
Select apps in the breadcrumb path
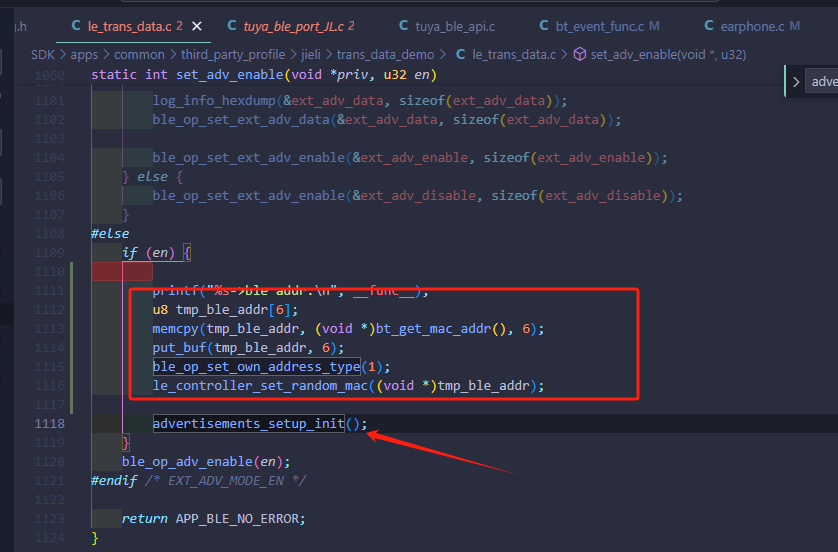(84, 55)
